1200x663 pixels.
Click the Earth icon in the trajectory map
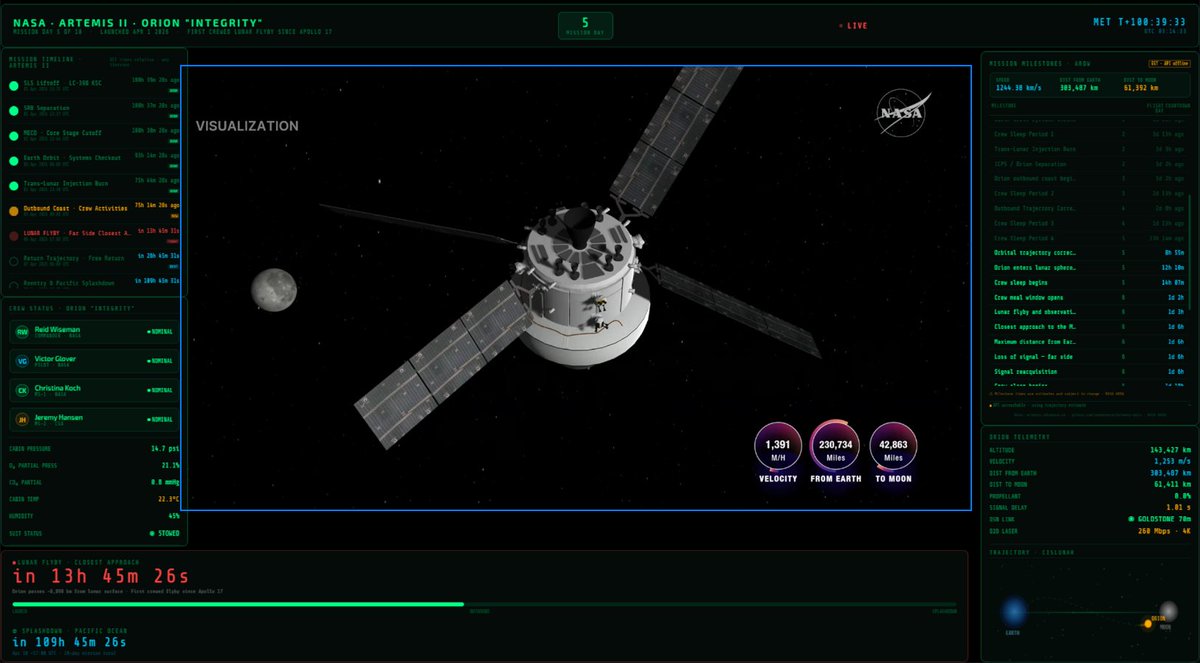pos(1015,612)
